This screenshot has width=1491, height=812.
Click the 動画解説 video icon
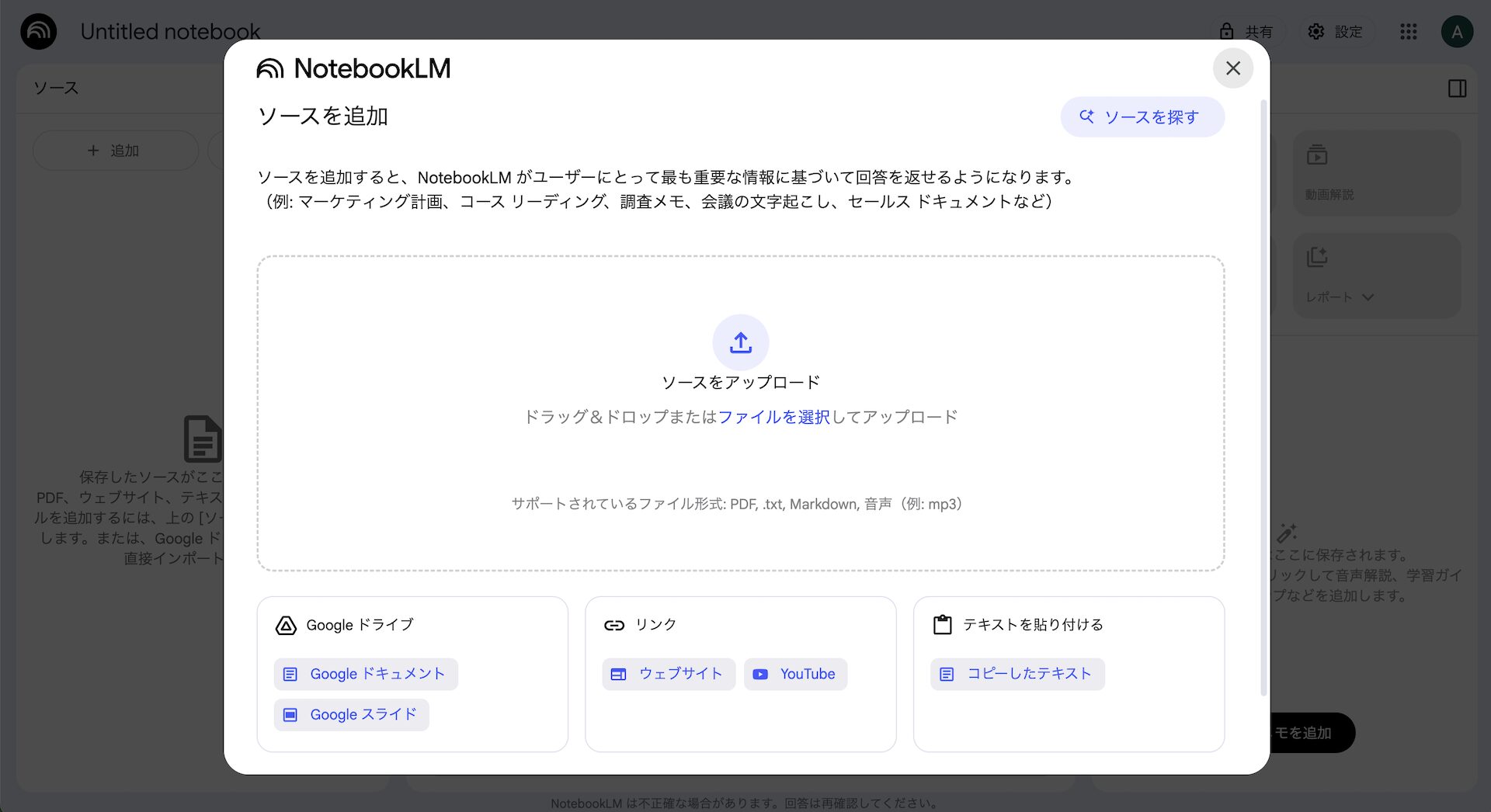[1317, 154]
